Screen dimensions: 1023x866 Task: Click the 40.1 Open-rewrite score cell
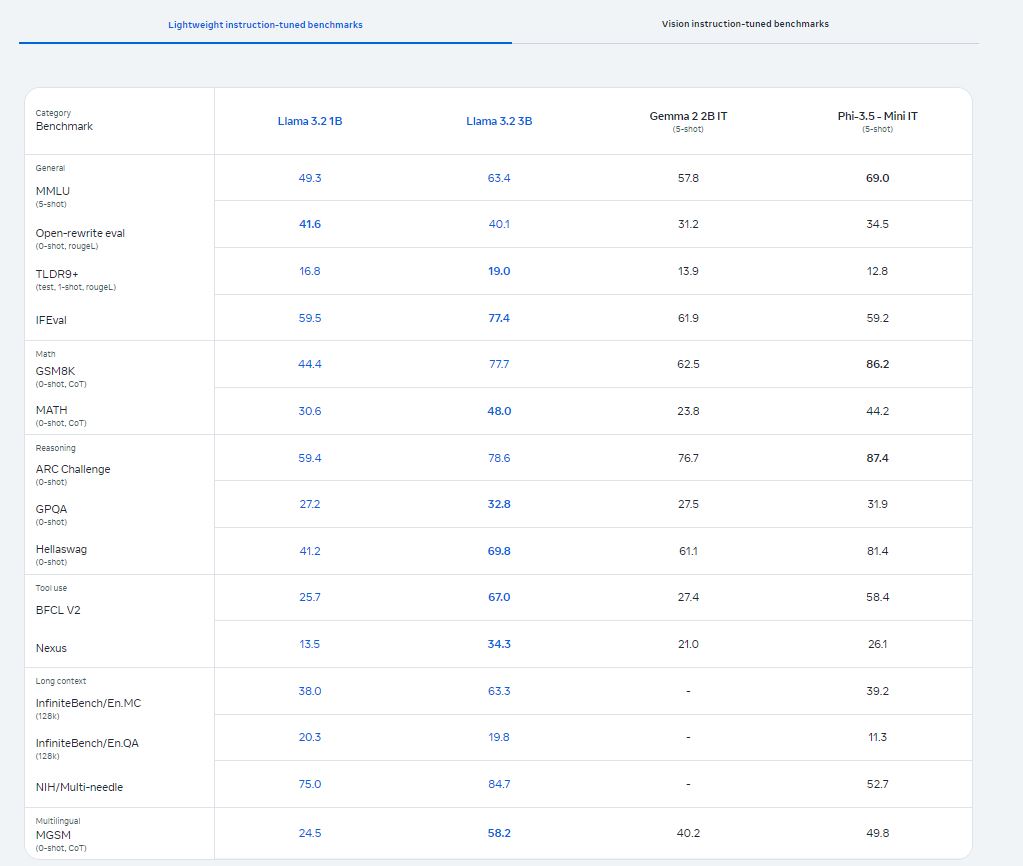point(499,224)
